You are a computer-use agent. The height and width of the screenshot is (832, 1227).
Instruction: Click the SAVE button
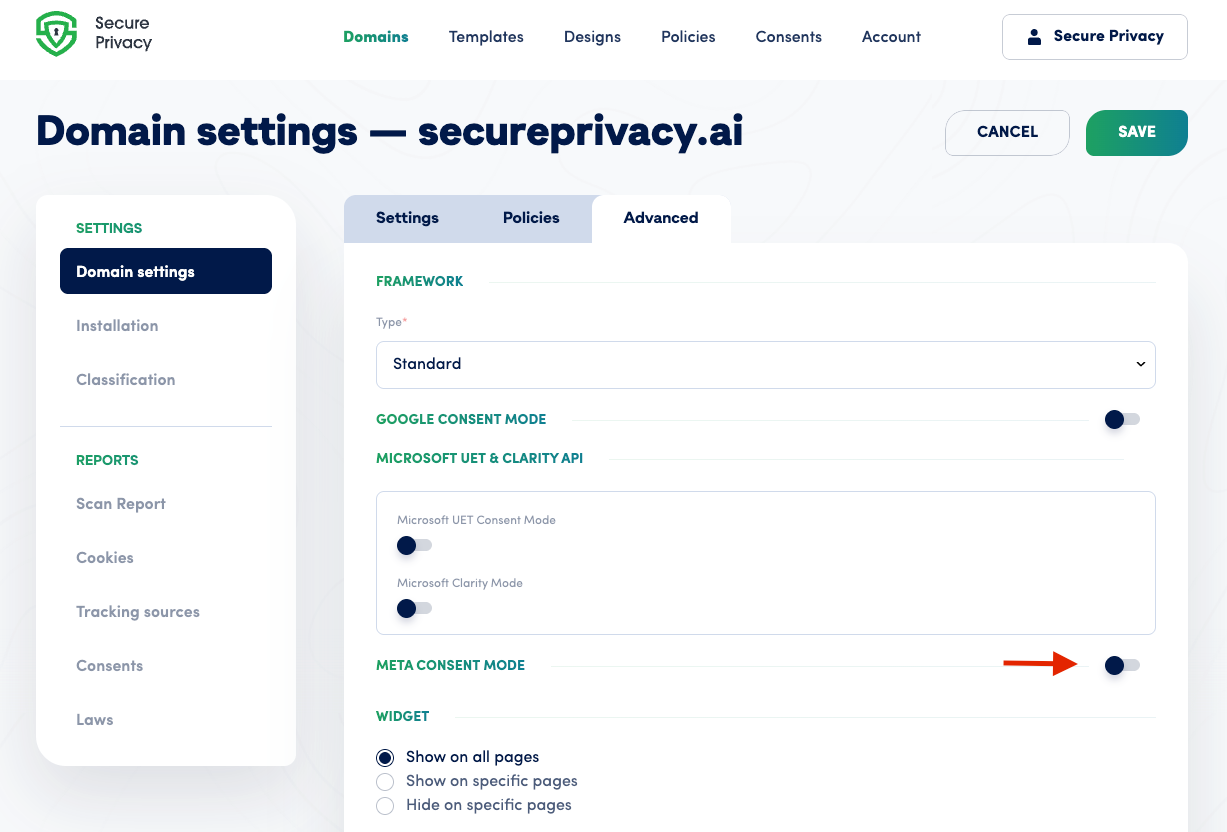pyautogui.click(x=1137, y=133)
